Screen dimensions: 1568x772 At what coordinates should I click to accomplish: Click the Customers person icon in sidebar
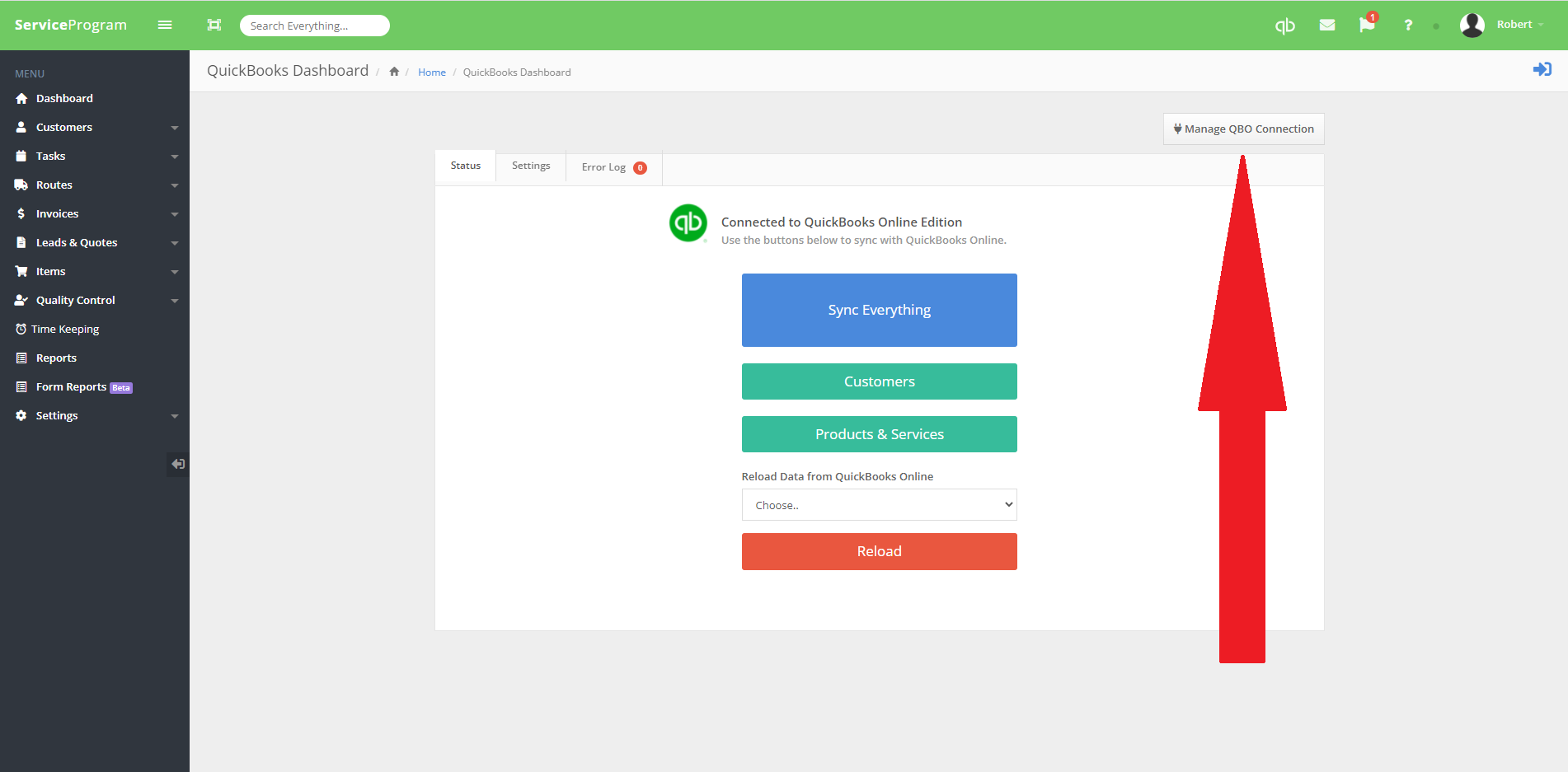tap(21, 127)
